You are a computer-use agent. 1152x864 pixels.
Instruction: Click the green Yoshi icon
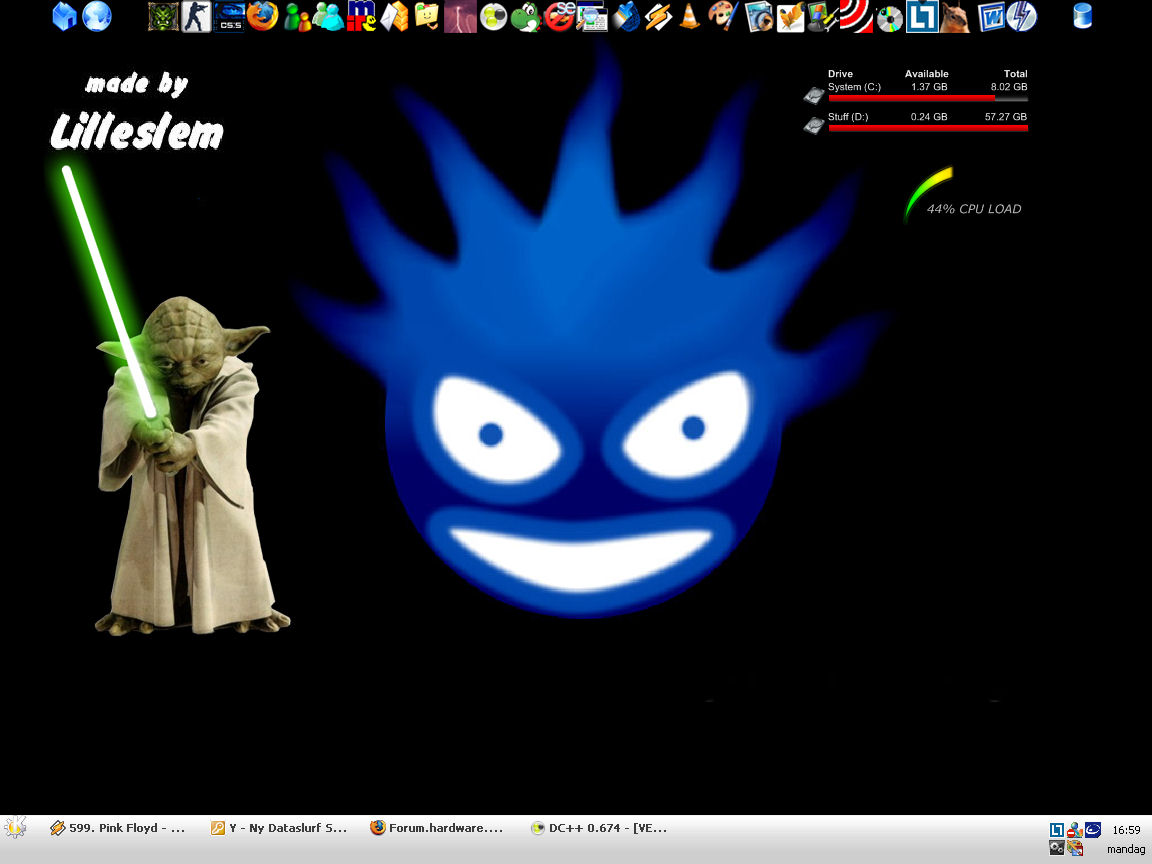tap(525, 16)
